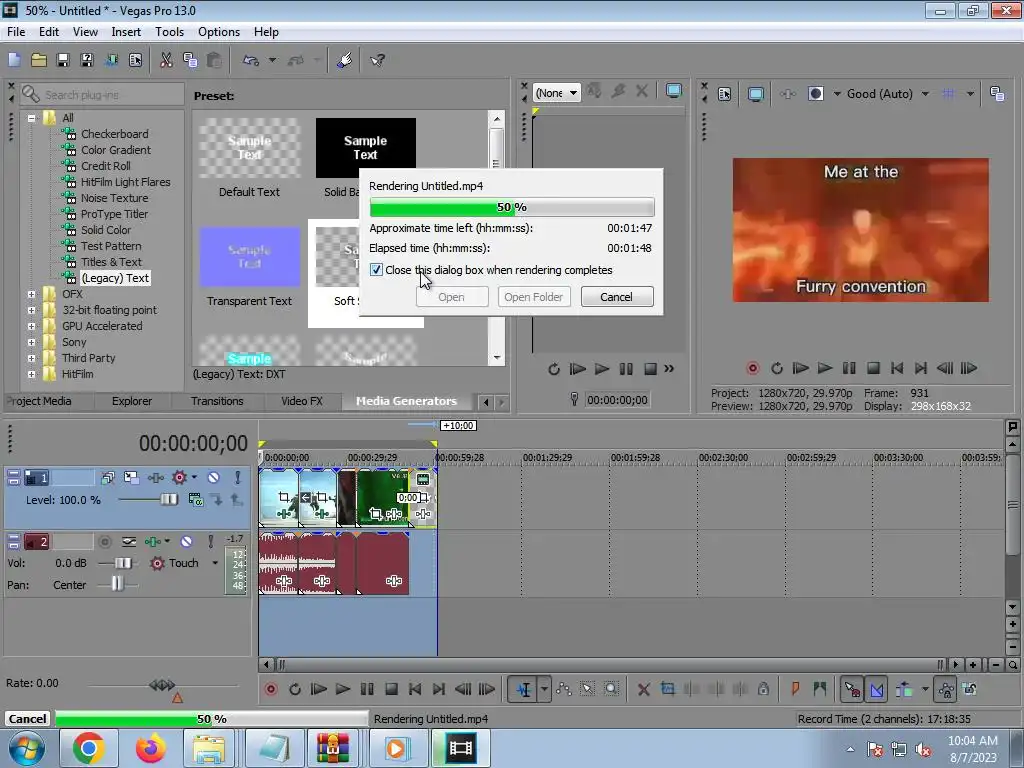1024x768 pixels.
Task: Toggle Solo on video track 1
Action: coord(238,477)
